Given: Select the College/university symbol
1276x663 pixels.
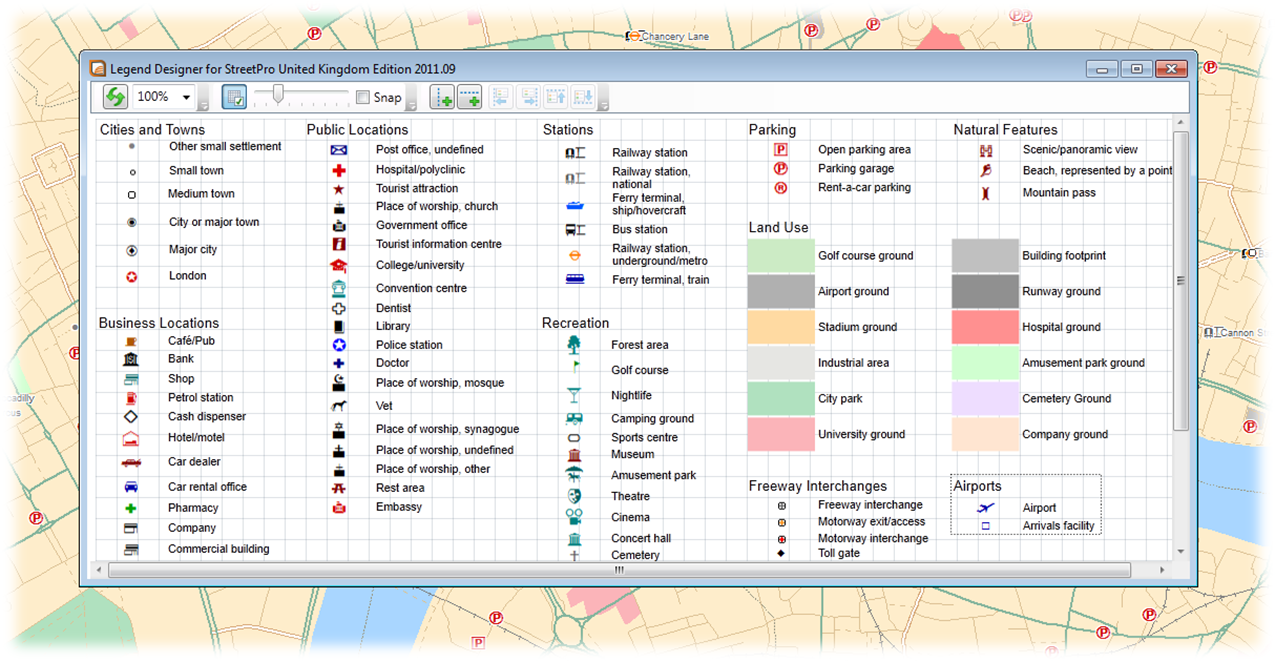Looking at the screenshot, I should (338, 266).
